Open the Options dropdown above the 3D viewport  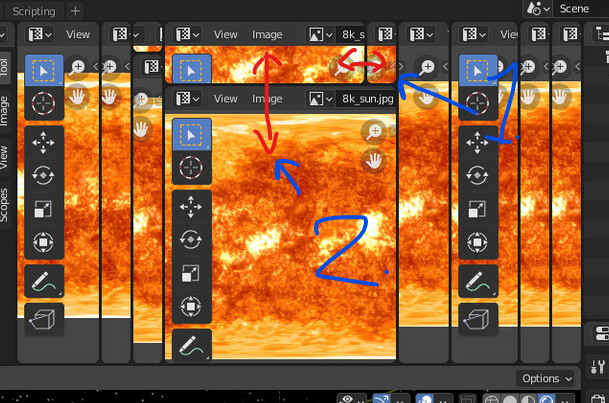(x=546, y=378)
